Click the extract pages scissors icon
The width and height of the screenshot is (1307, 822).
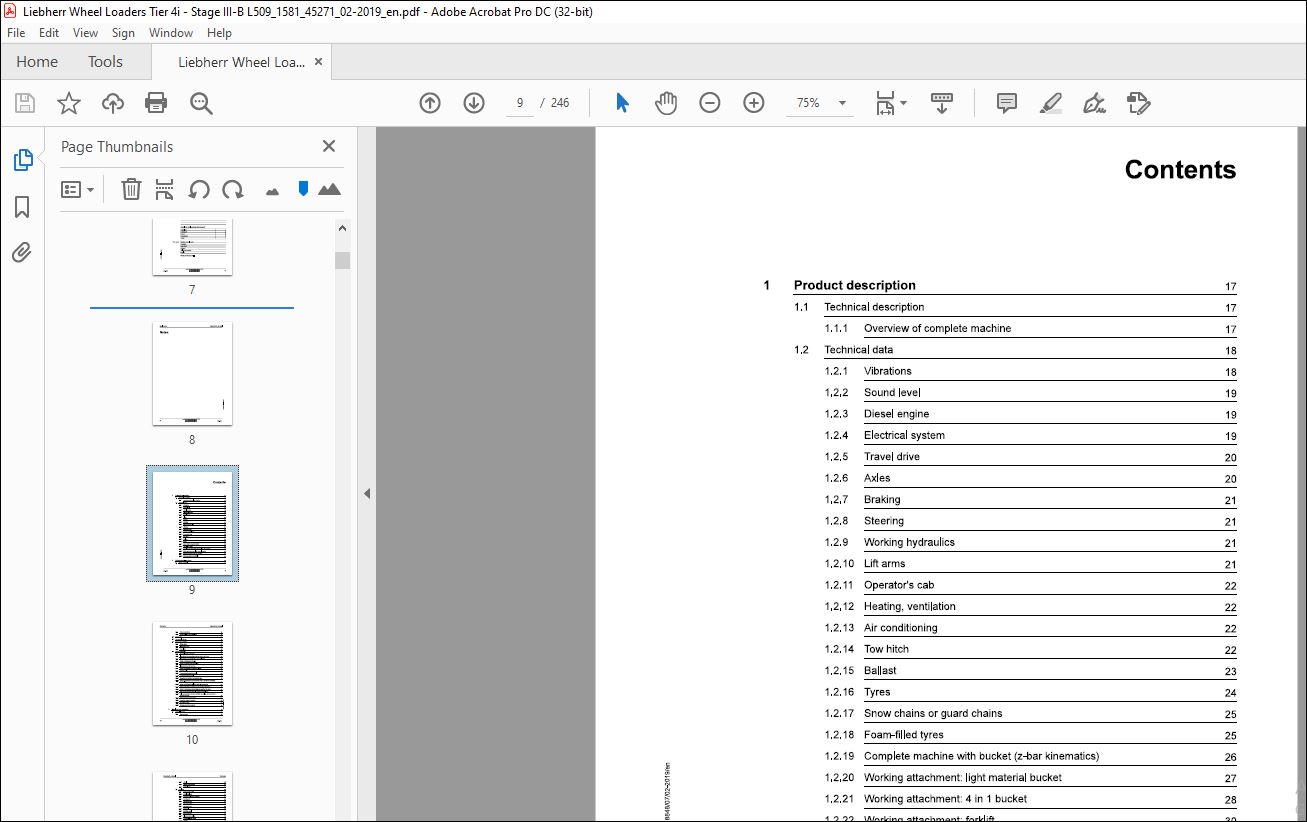165,189
